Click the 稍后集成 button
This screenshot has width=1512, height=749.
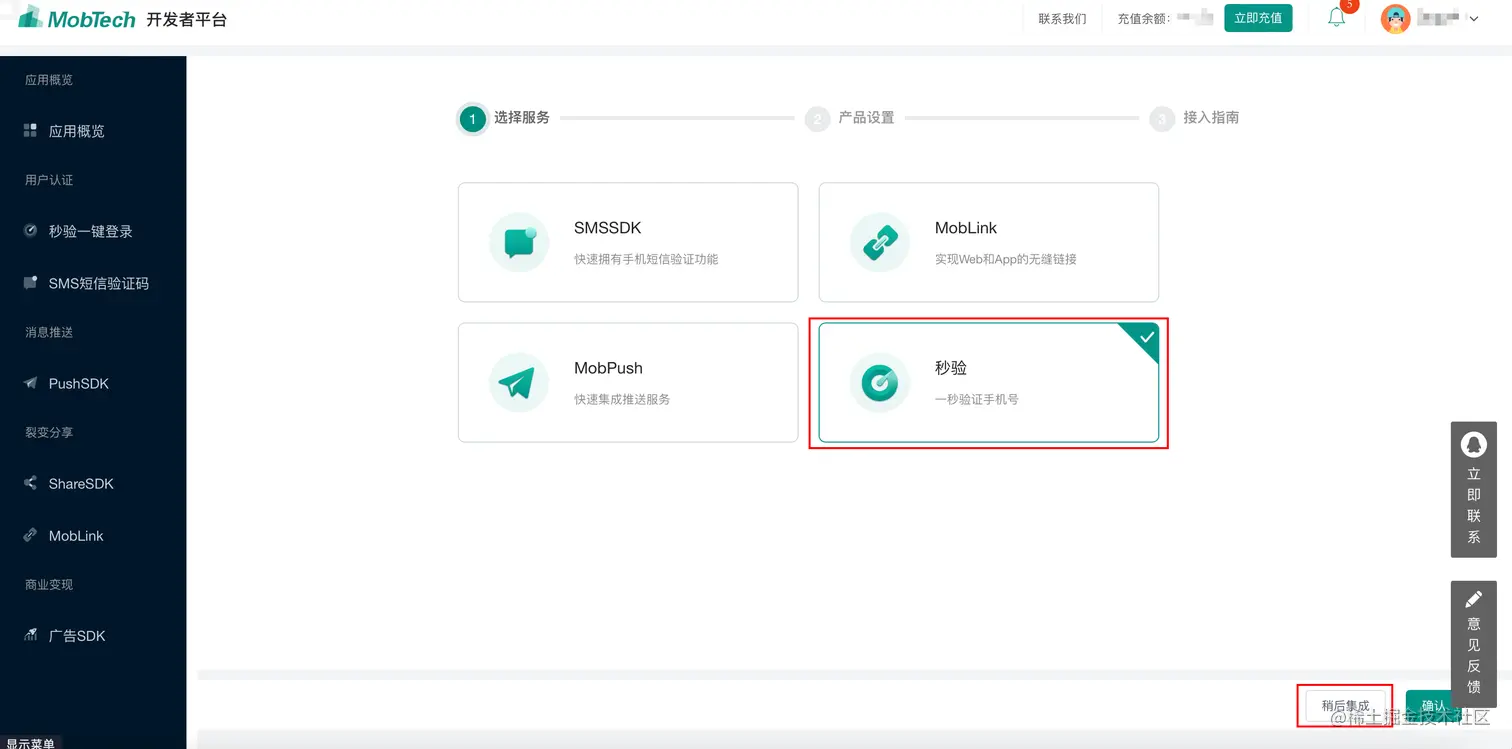(1345, 706)
